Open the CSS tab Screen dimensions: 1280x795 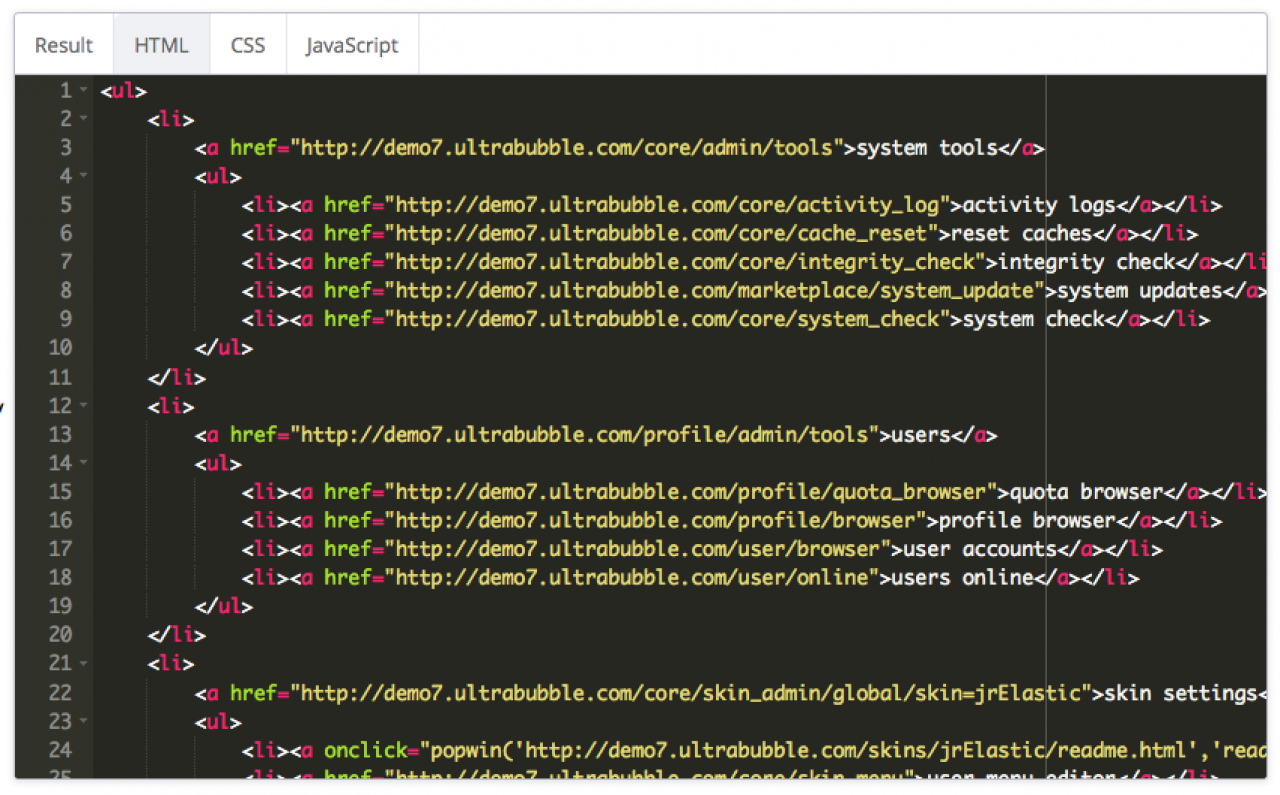248,46
